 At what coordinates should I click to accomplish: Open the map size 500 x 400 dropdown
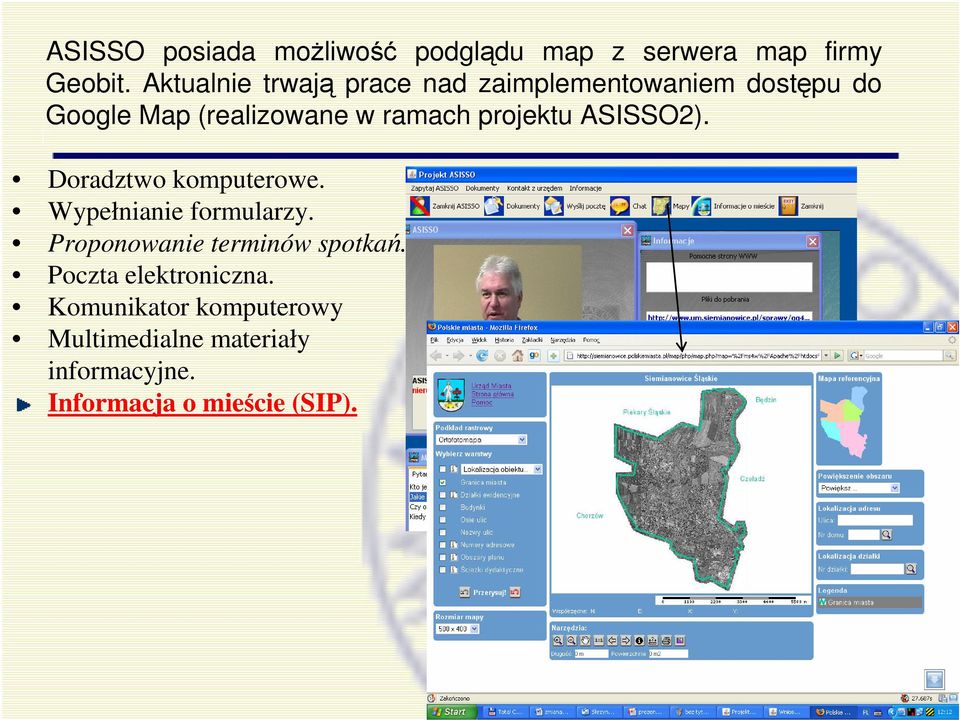coord(457,629)
